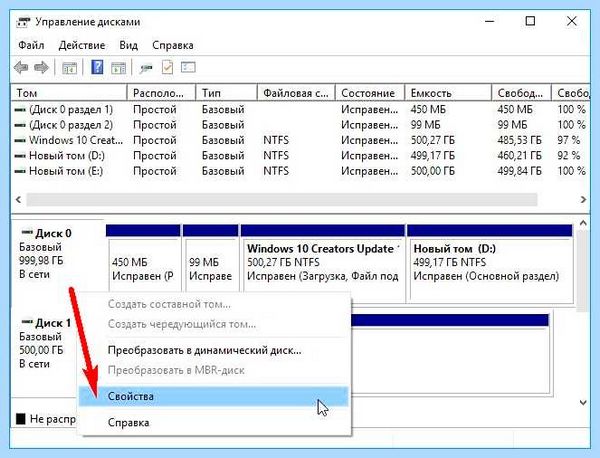Select the (Диск 0 раздел 1) row name
The height and width of the screenshot is (458, 600).
[71, 110]
